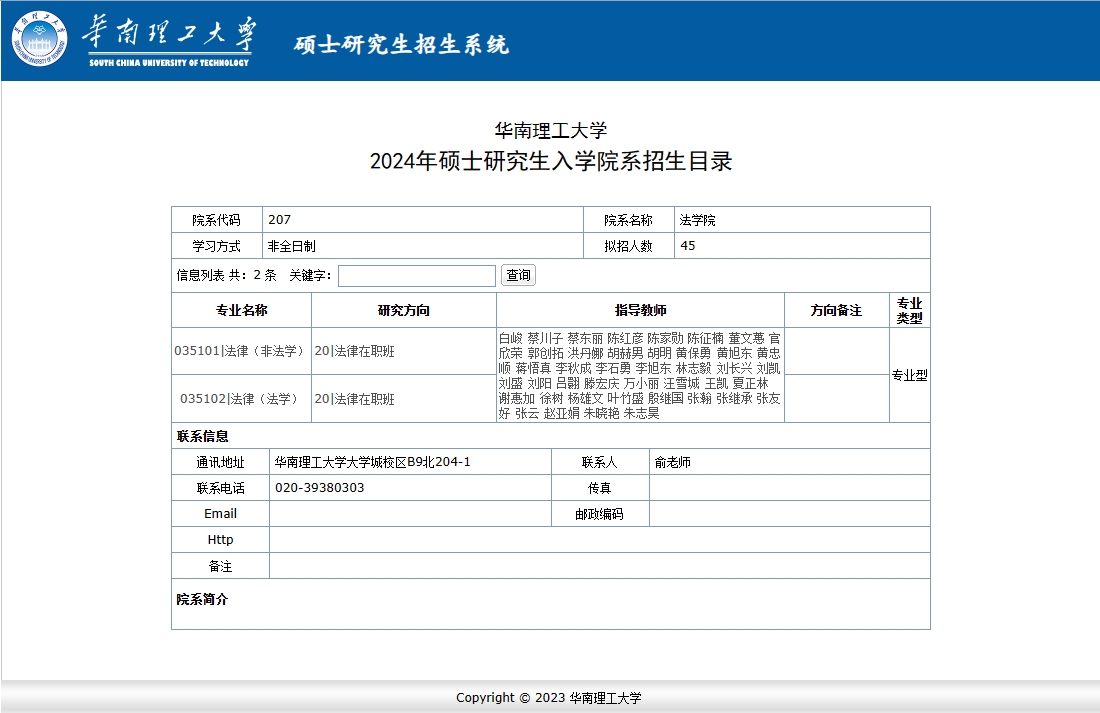
Task: Click the Copyright © 2023 华南理工大学 footer
Action: 549,698
